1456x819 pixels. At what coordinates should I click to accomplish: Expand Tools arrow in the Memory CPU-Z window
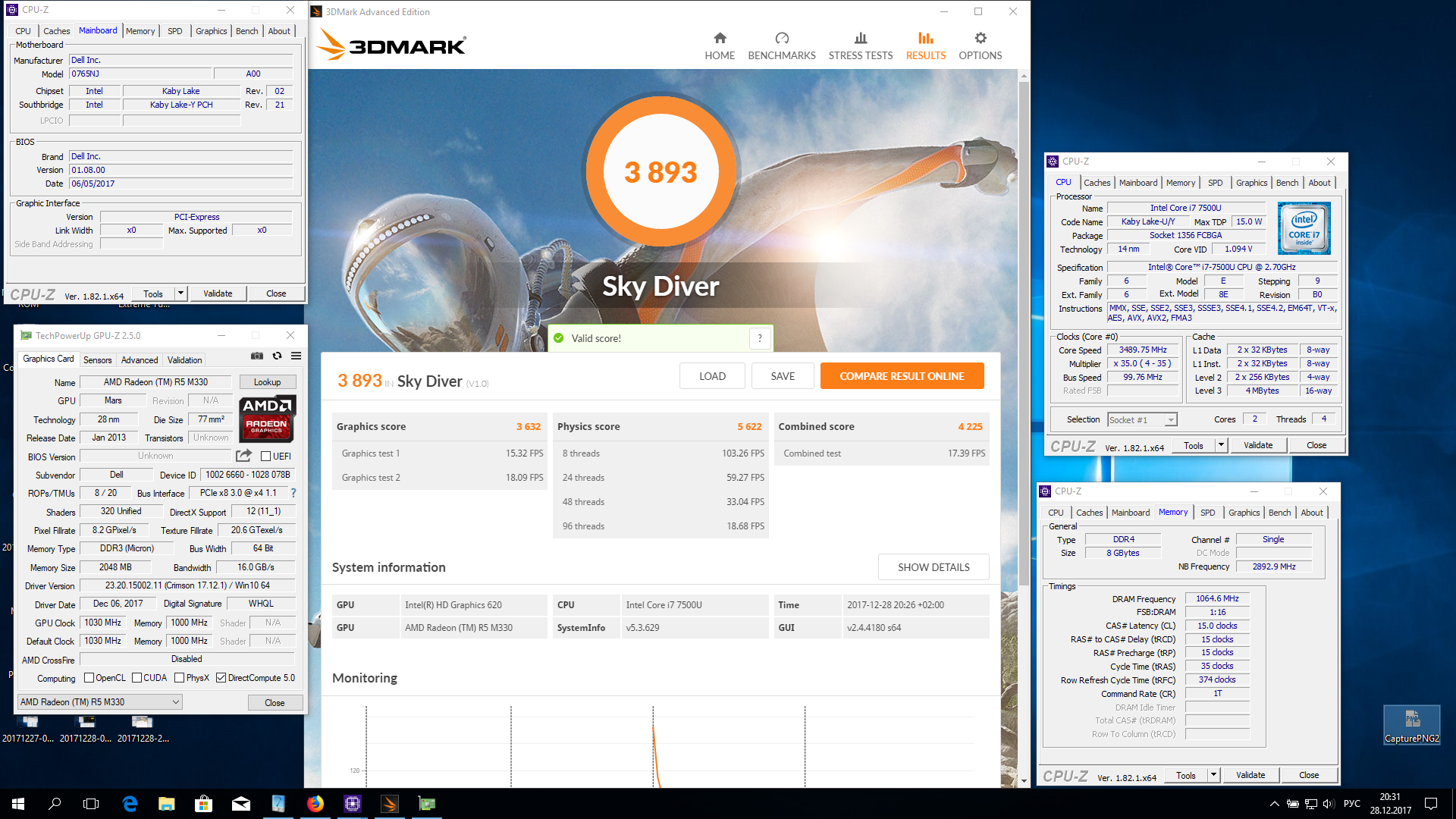click(x=1213, y=775)
